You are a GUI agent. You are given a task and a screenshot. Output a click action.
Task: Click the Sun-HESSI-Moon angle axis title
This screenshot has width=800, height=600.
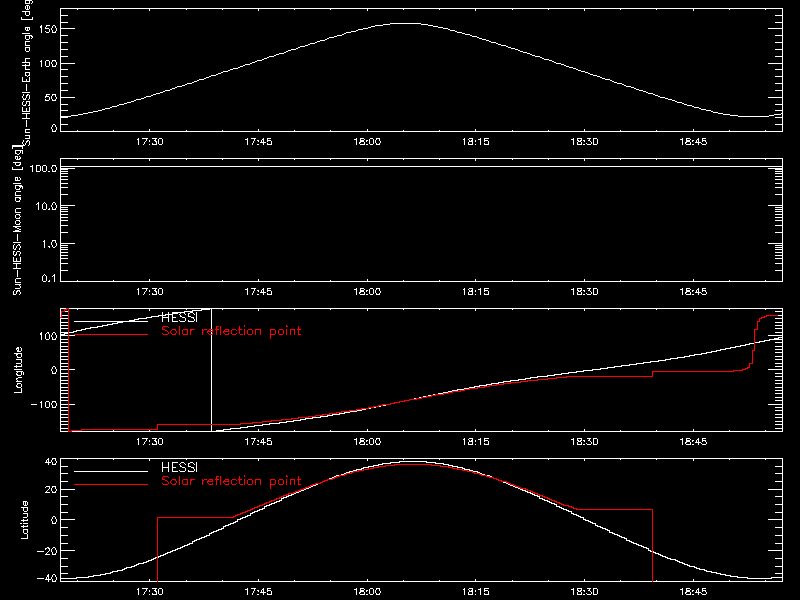[x=17, y=220]
